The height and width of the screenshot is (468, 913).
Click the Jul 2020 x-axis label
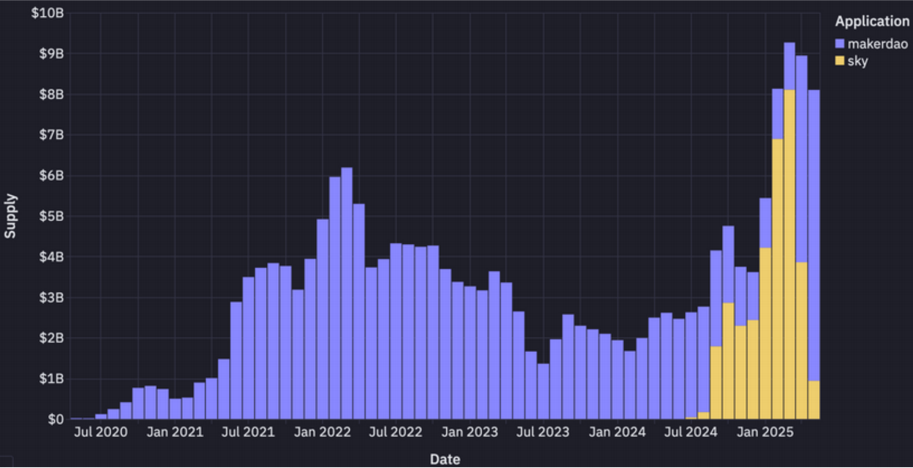click(100, 432)
